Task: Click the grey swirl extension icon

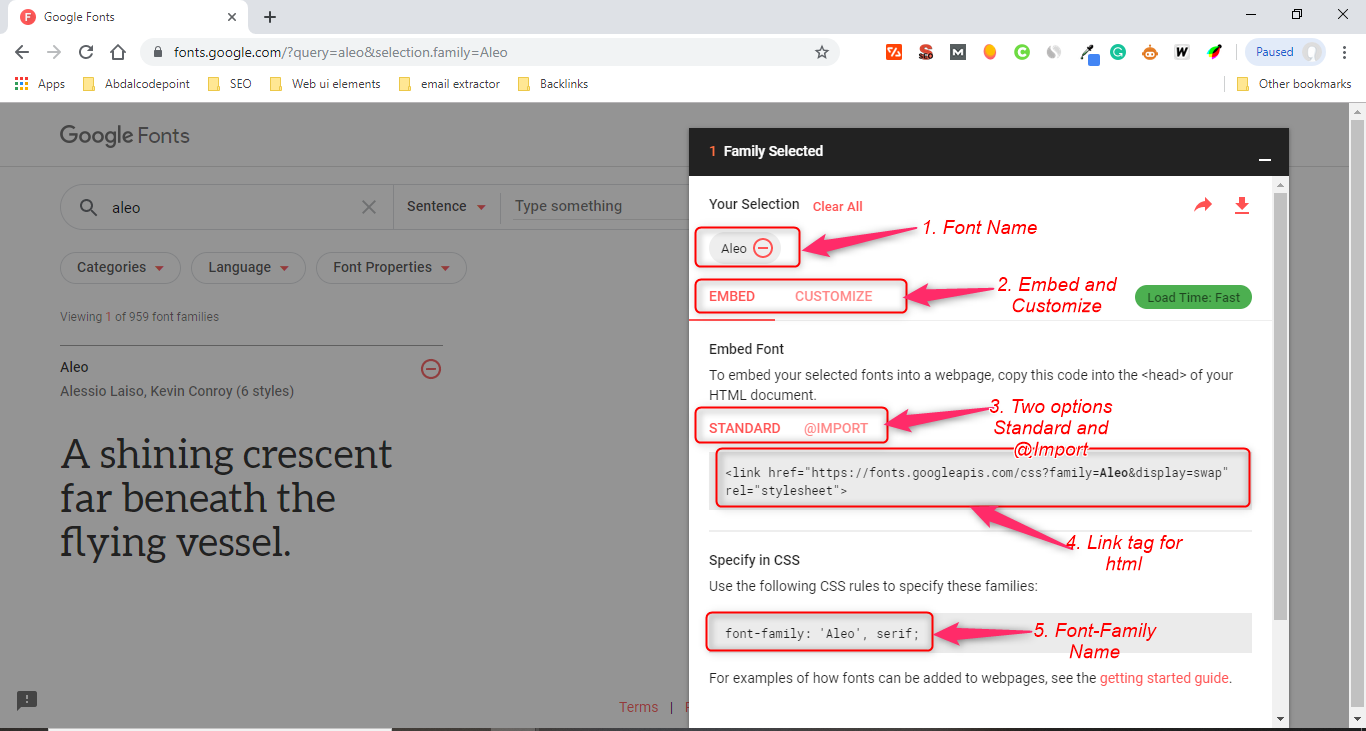Action: (x=1053, y=52)
